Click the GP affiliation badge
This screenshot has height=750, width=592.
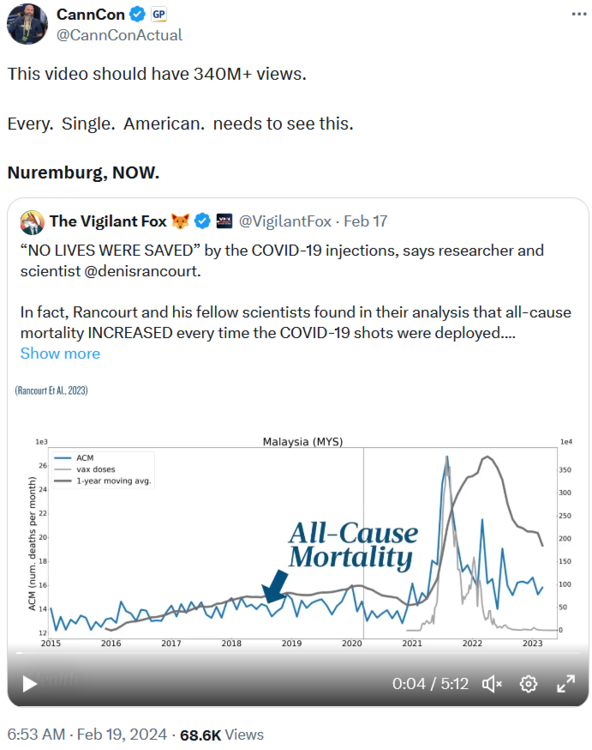tap(159, 14)
